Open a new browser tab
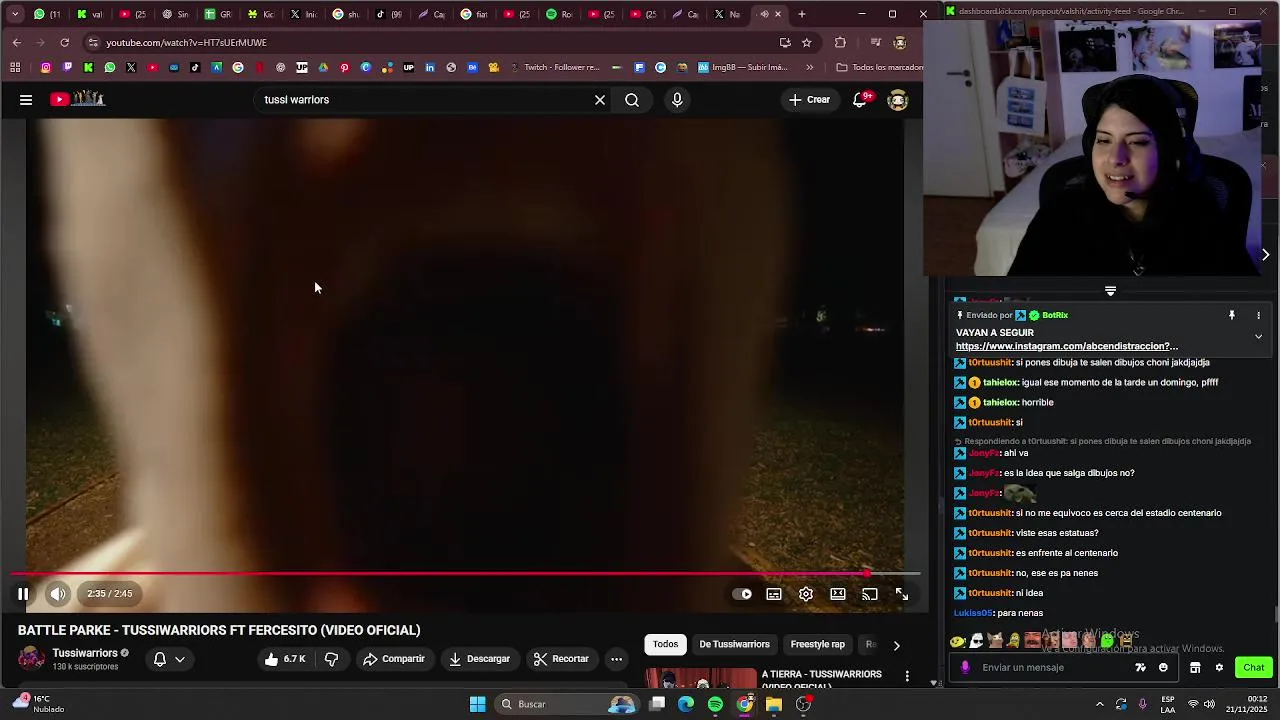This screenshot has width=1280, height=720. click(802, 14)
